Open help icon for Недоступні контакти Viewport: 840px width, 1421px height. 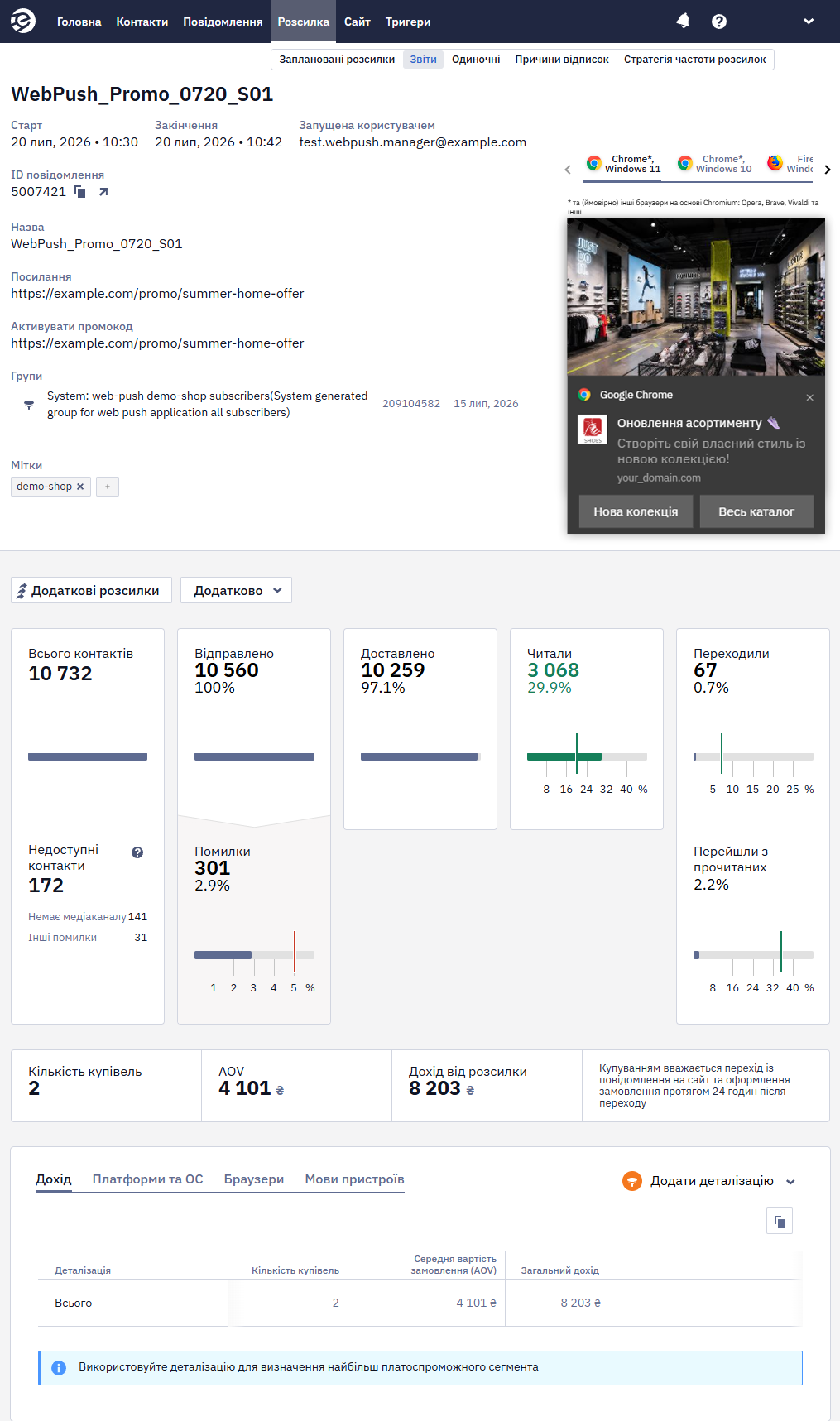(x=137, y=852)
